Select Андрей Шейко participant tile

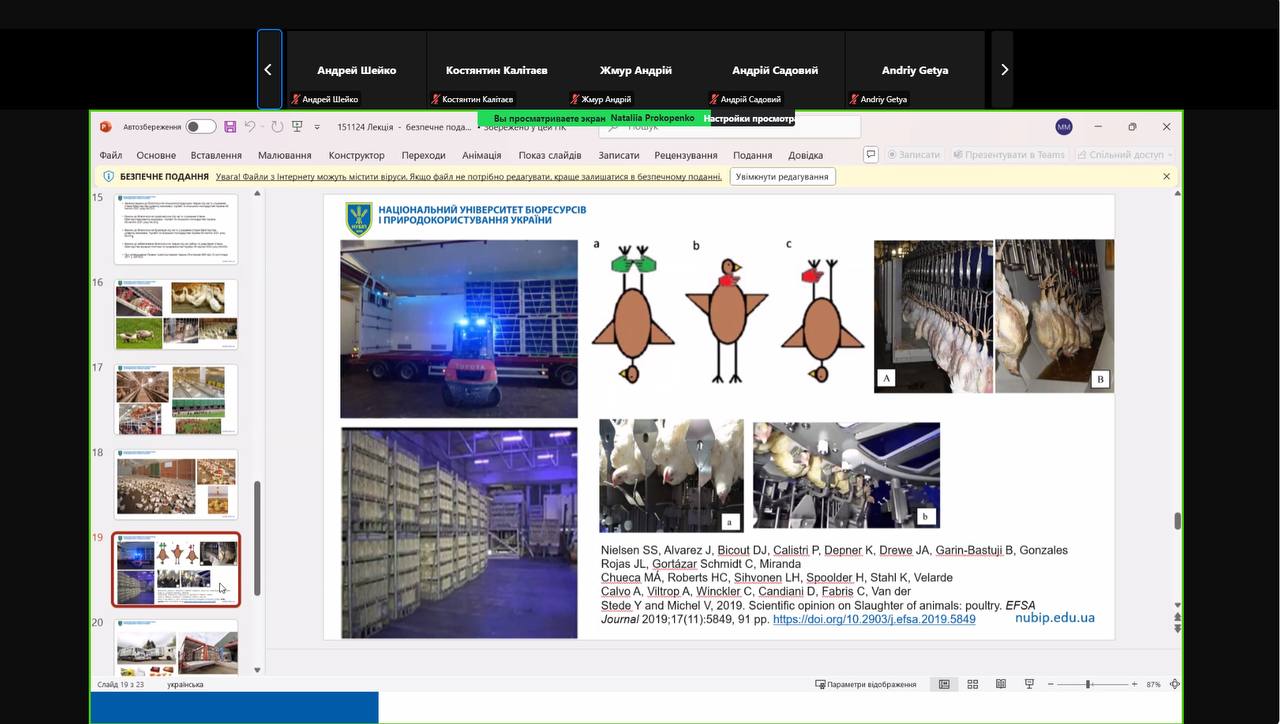click(x=356, y=69)
